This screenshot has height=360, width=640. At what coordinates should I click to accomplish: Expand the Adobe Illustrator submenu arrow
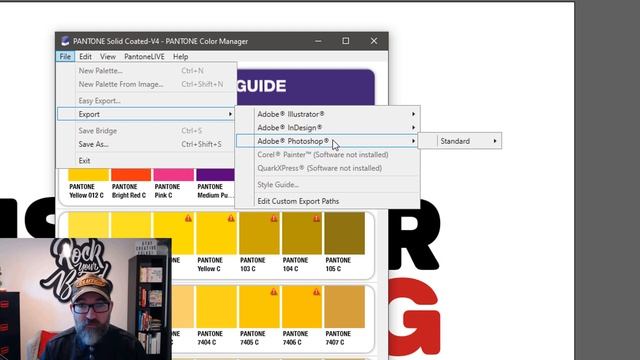tap(413, 114)
